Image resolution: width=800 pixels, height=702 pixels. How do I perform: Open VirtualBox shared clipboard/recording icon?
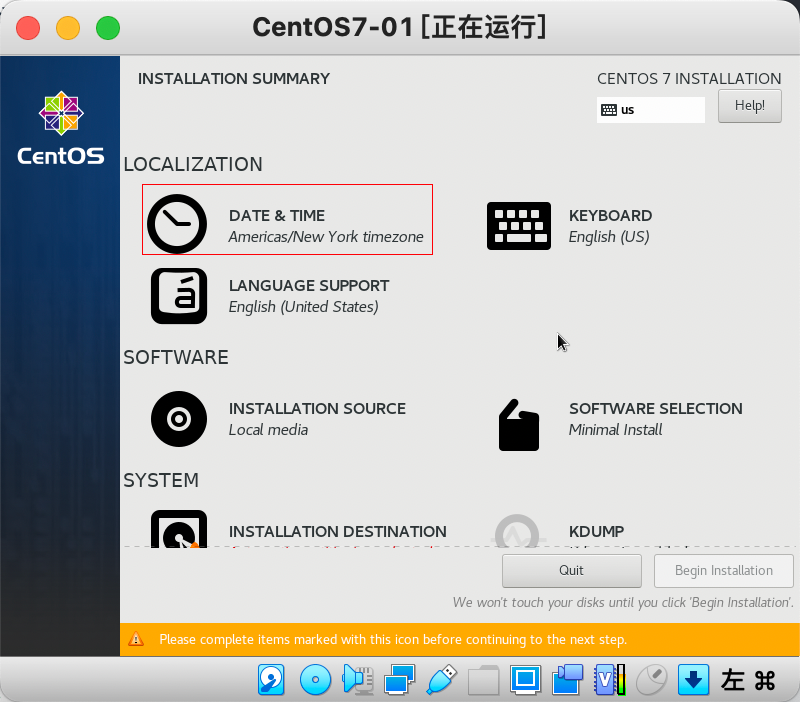click(567, 680)
